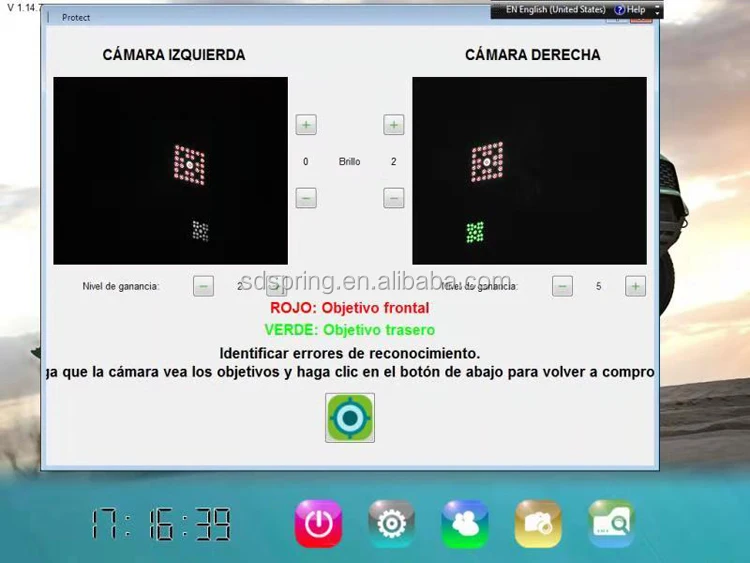Image resolution: width=750 pixels, height=563 pixels.
Task: Click the left camera view
Action: 171,171
